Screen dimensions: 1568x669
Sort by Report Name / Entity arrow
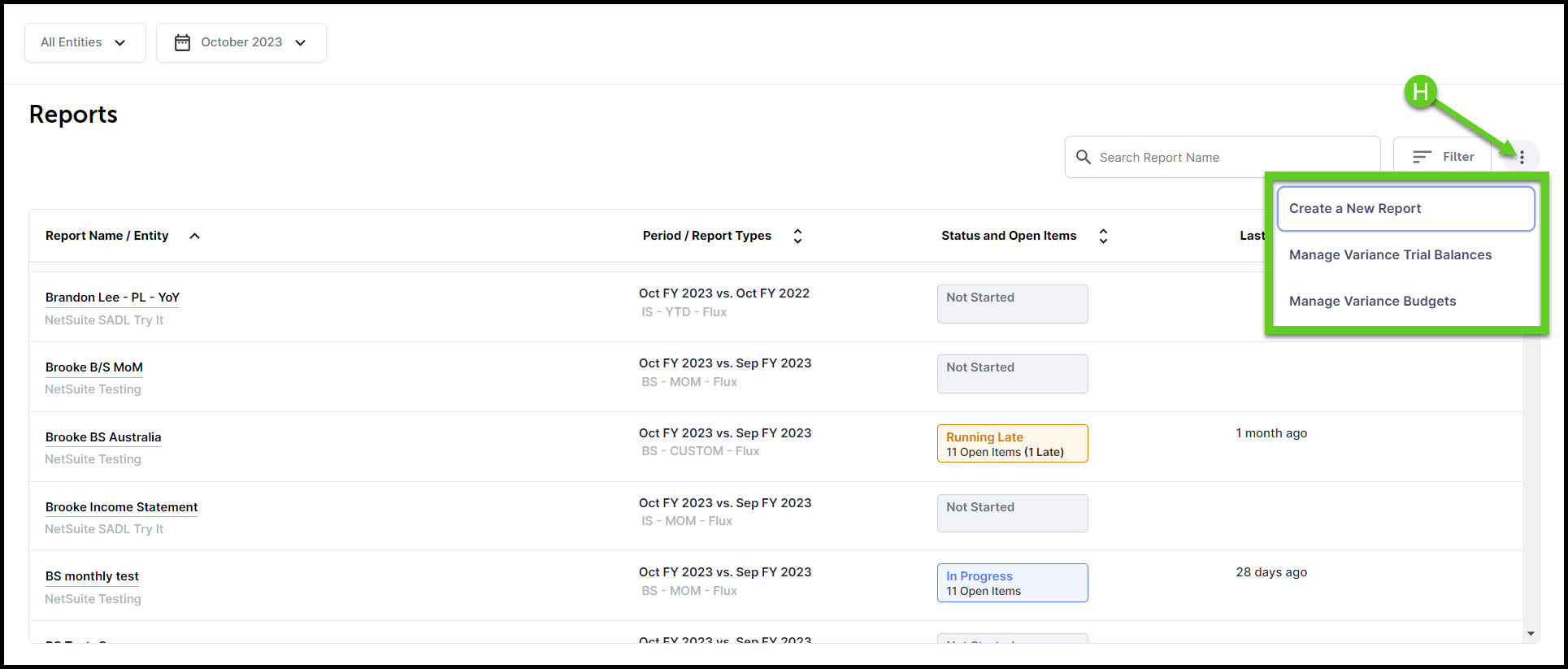tap(194, 236)
